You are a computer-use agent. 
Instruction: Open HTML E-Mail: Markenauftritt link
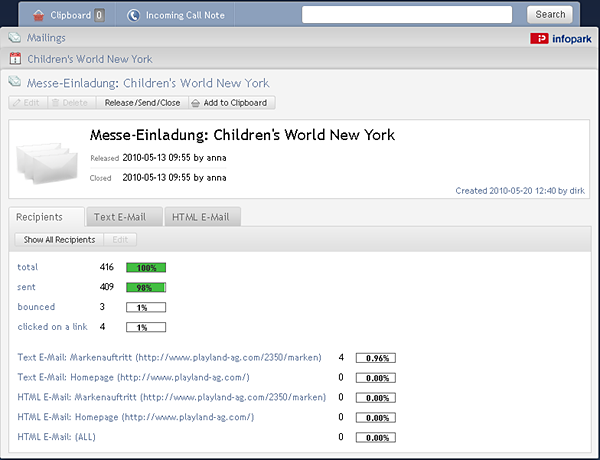[x=172, y=397]
